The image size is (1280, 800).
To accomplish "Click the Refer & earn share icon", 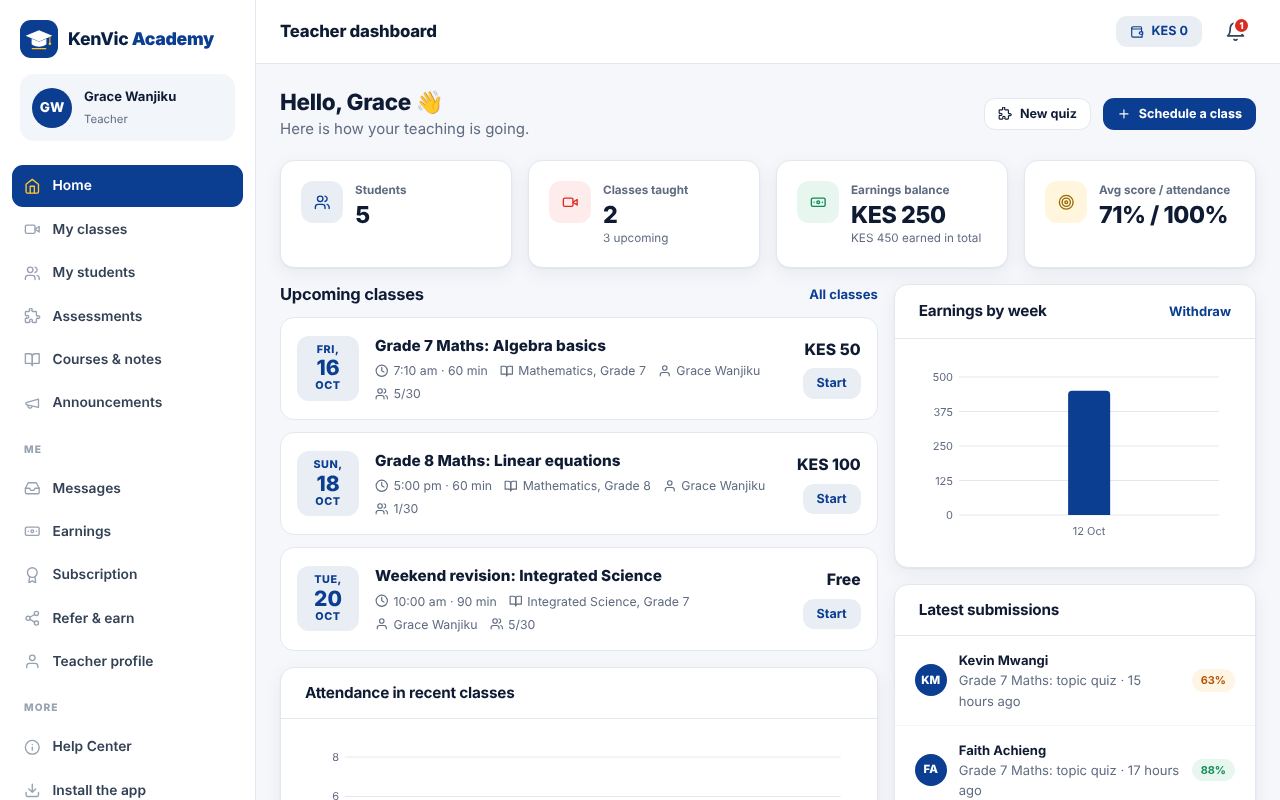I will pyautogui.click(x=32, y=618).
